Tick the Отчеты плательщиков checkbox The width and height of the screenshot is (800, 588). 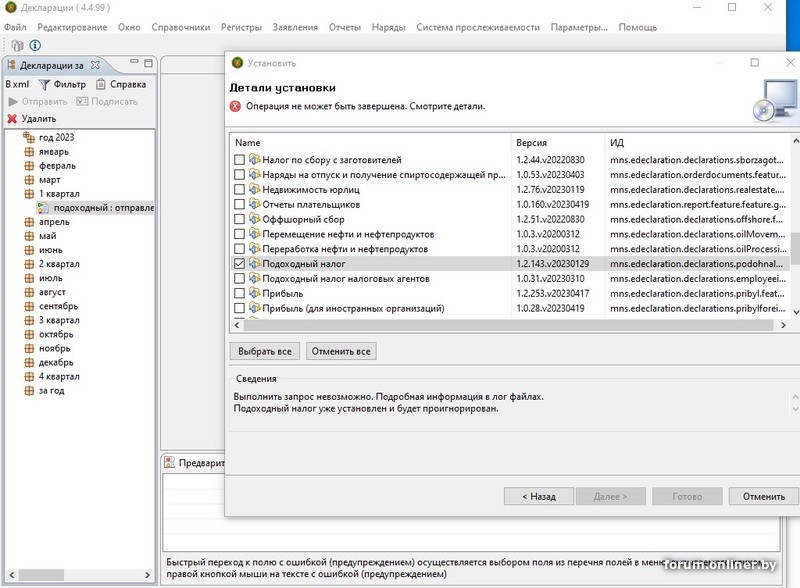239,204
